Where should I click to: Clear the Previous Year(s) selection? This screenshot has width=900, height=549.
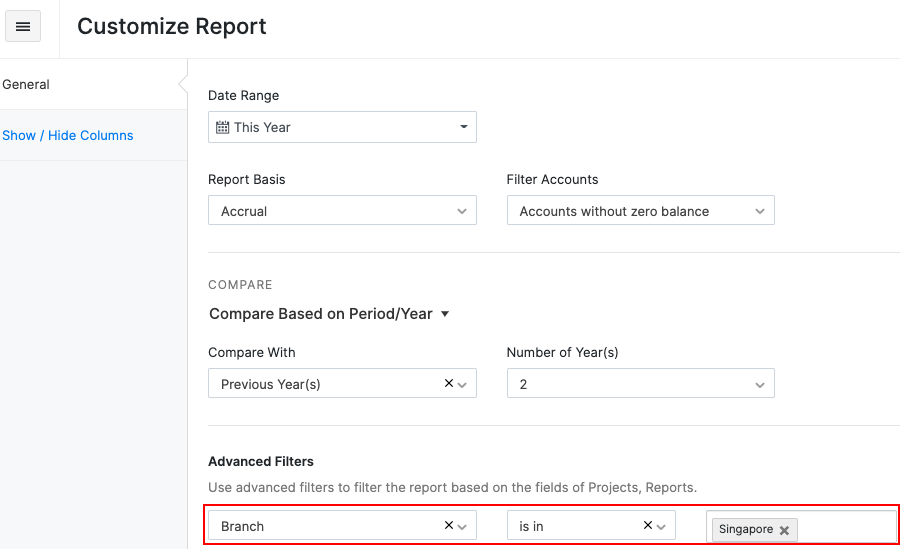click(448, 383)
